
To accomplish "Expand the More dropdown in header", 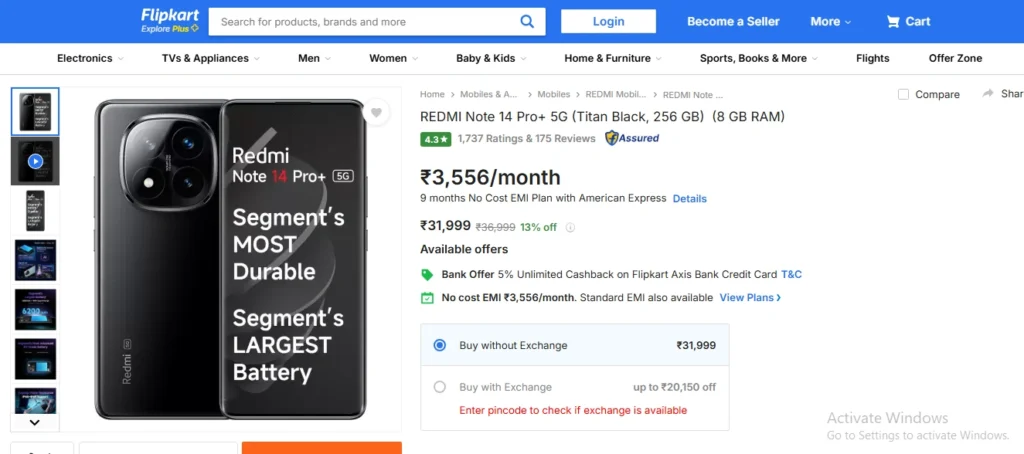I will coord(831,22).
